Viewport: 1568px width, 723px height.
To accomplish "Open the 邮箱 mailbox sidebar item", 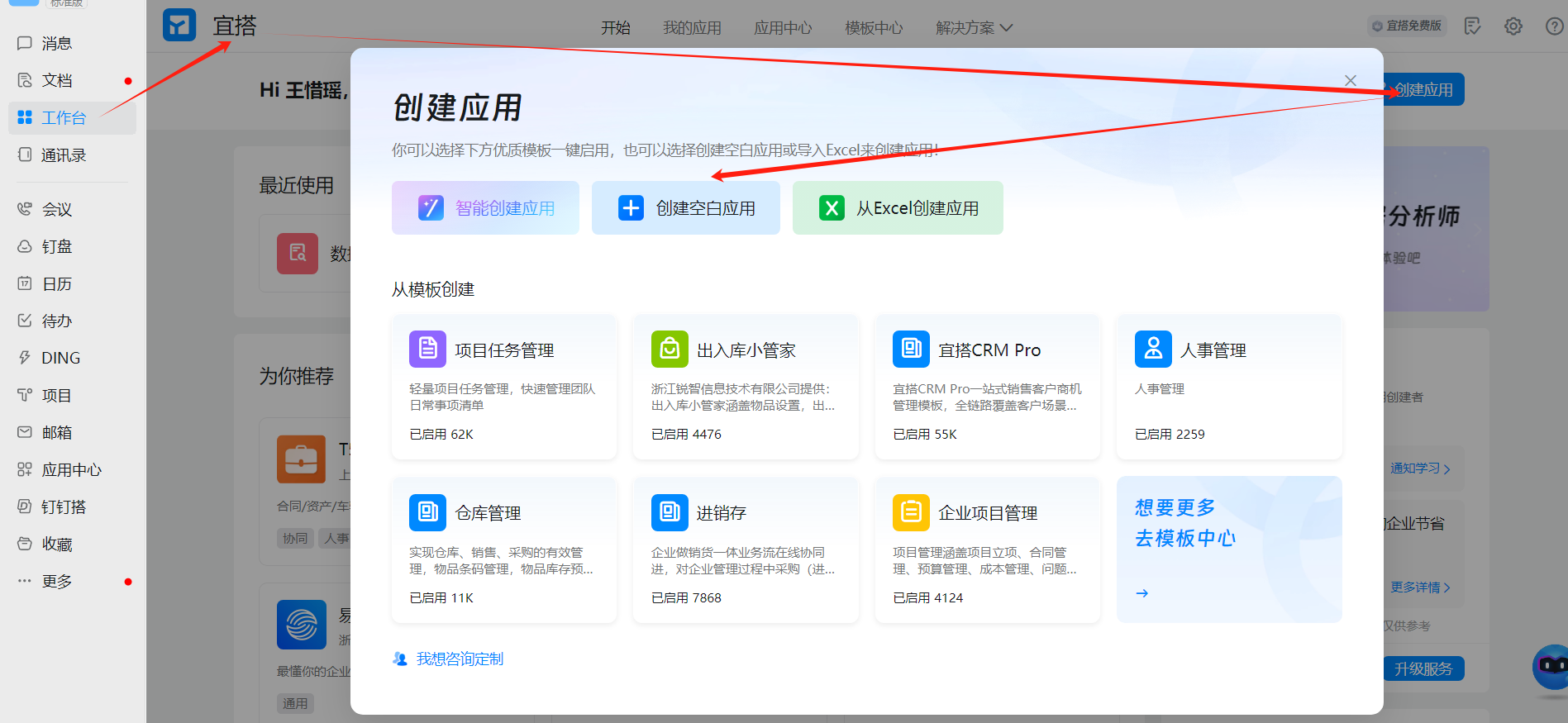I will 72,432.
